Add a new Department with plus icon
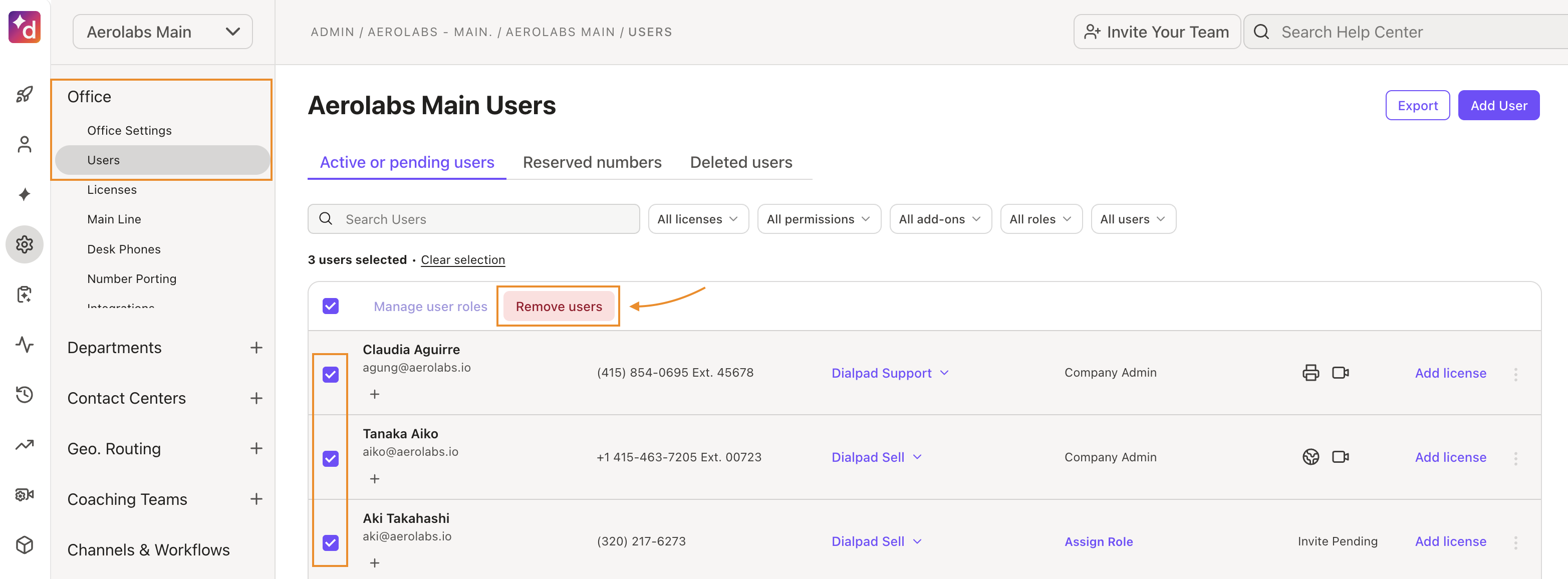This screenshot has height=579, width=1568. point(256,348)
